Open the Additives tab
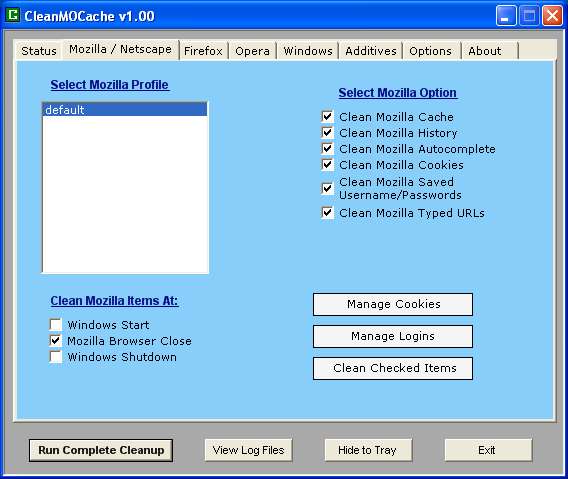568x479 pixels. [x=371, y=51]
